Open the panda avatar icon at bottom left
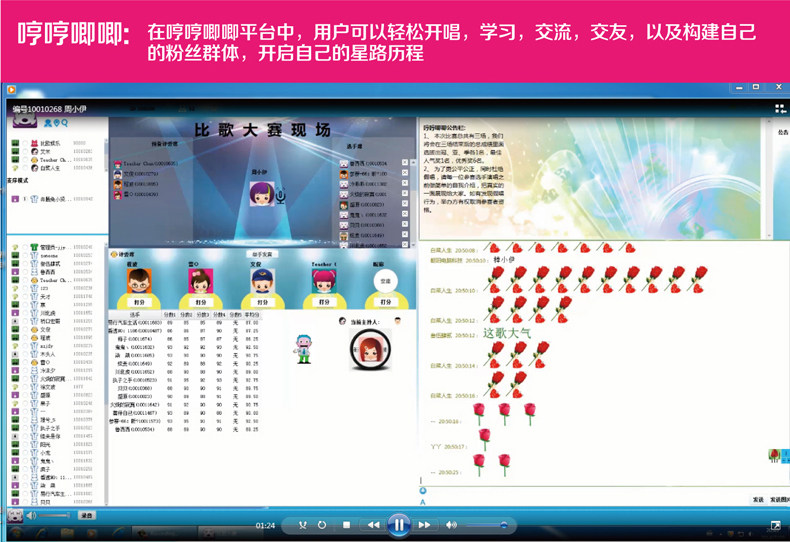The width and height of the screenshot is (790, 542). pos(15,515)
